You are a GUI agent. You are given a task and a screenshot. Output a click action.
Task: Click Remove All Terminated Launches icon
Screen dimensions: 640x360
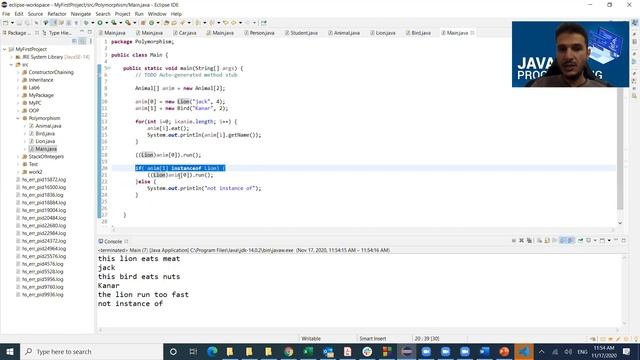click(529, 241)
